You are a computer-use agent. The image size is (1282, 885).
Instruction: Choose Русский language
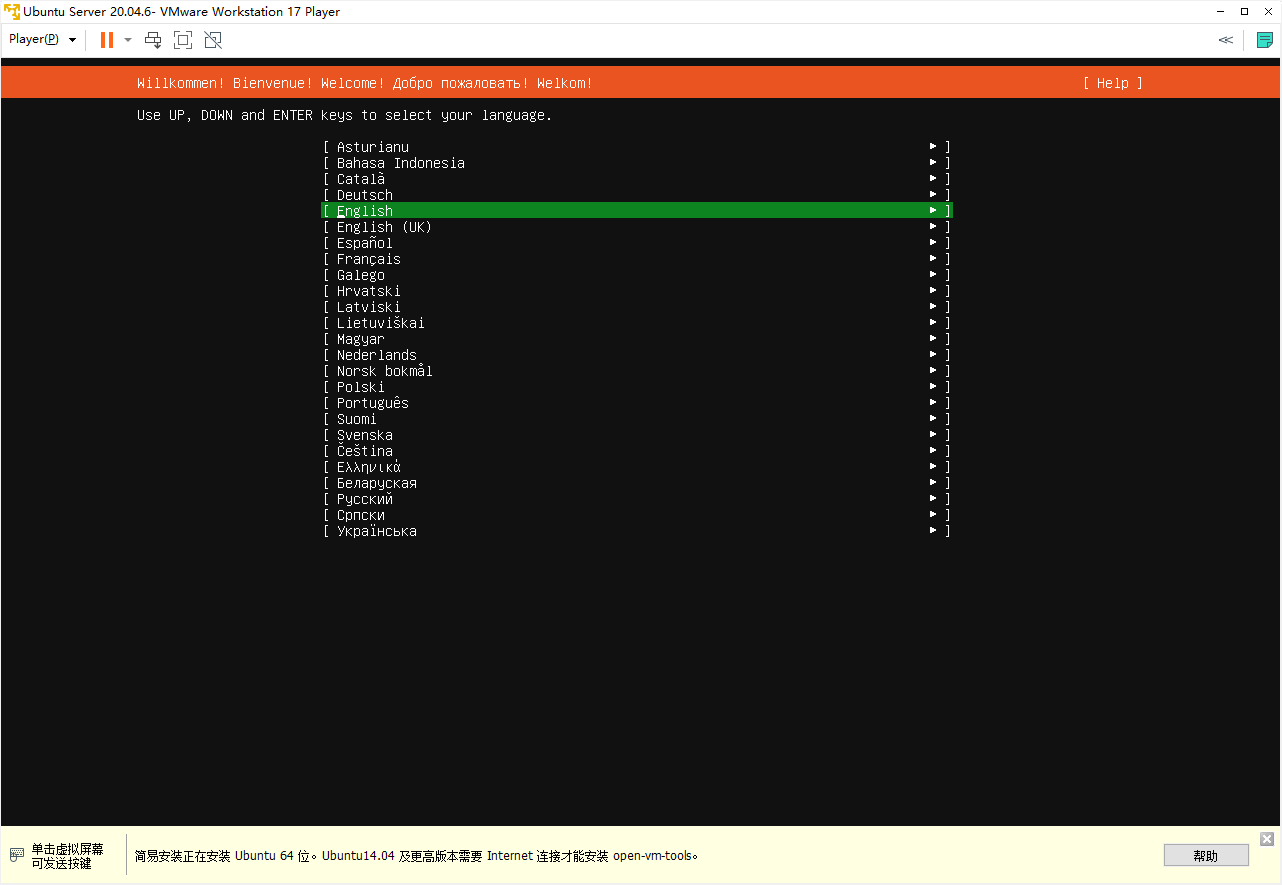pyautogui.click(x=637, y=499)
